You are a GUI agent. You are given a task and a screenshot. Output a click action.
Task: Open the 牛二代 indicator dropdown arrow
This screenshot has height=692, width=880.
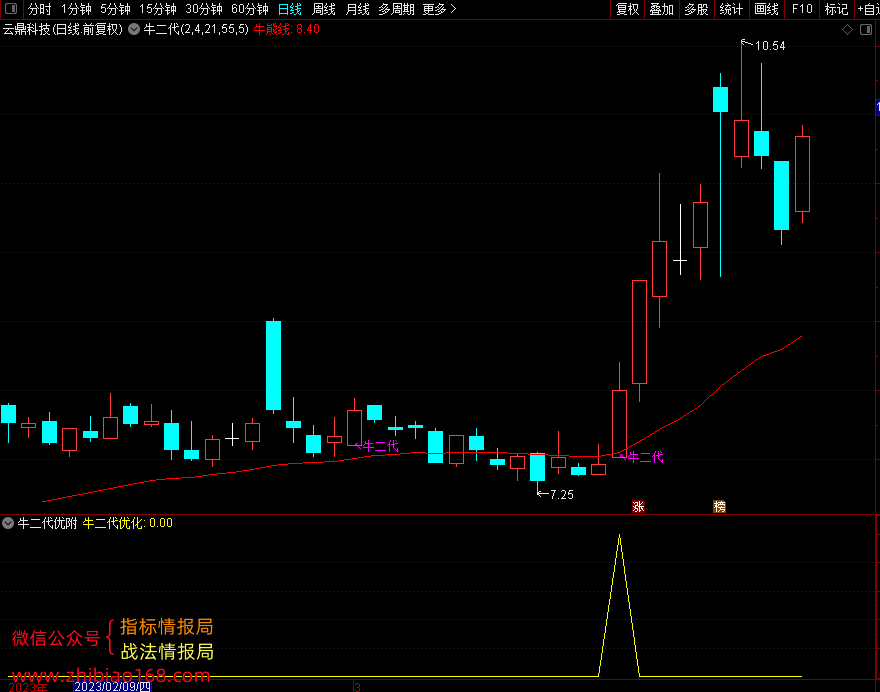coord(134,29)
